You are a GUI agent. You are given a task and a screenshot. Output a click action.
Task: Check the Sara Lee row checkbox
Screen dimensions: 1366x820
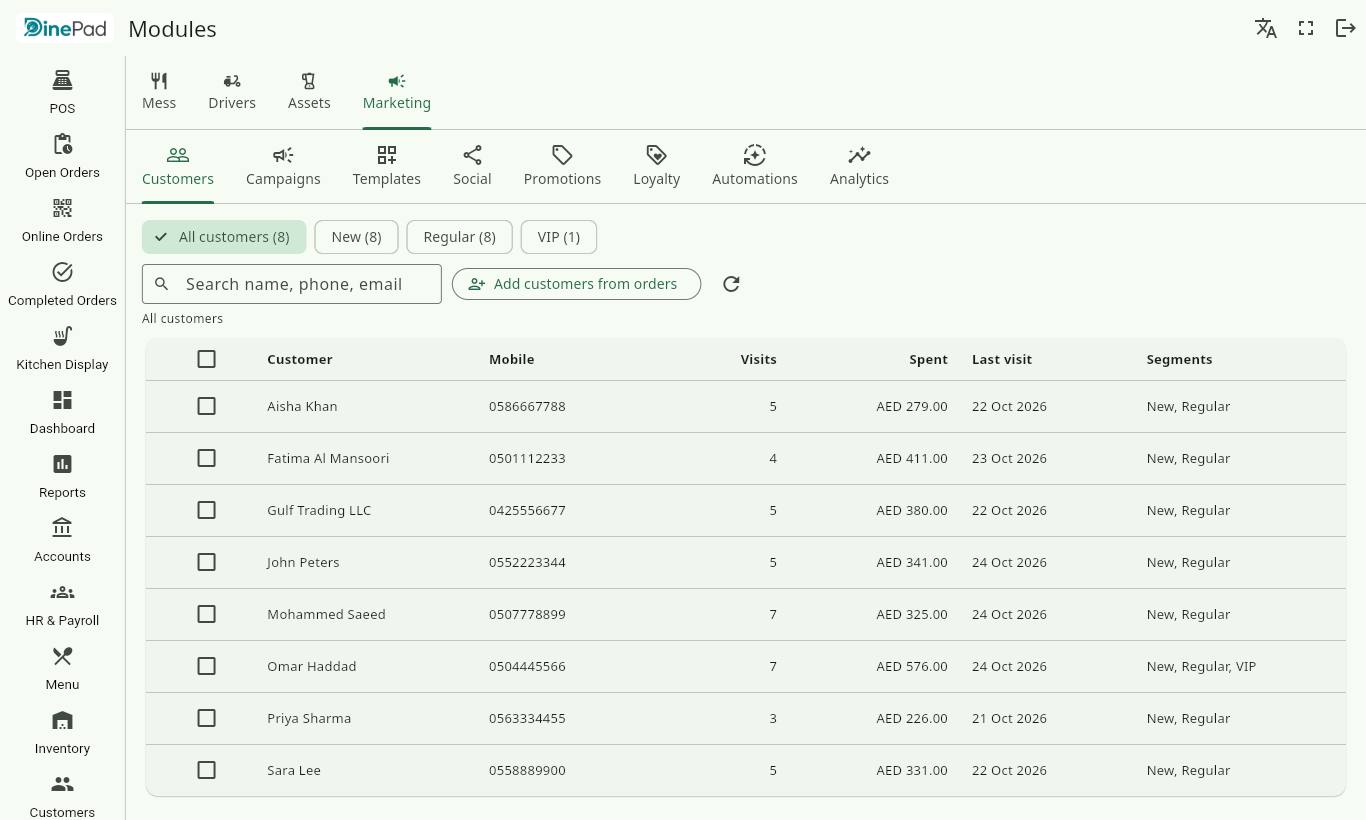[x=206, y=770]
